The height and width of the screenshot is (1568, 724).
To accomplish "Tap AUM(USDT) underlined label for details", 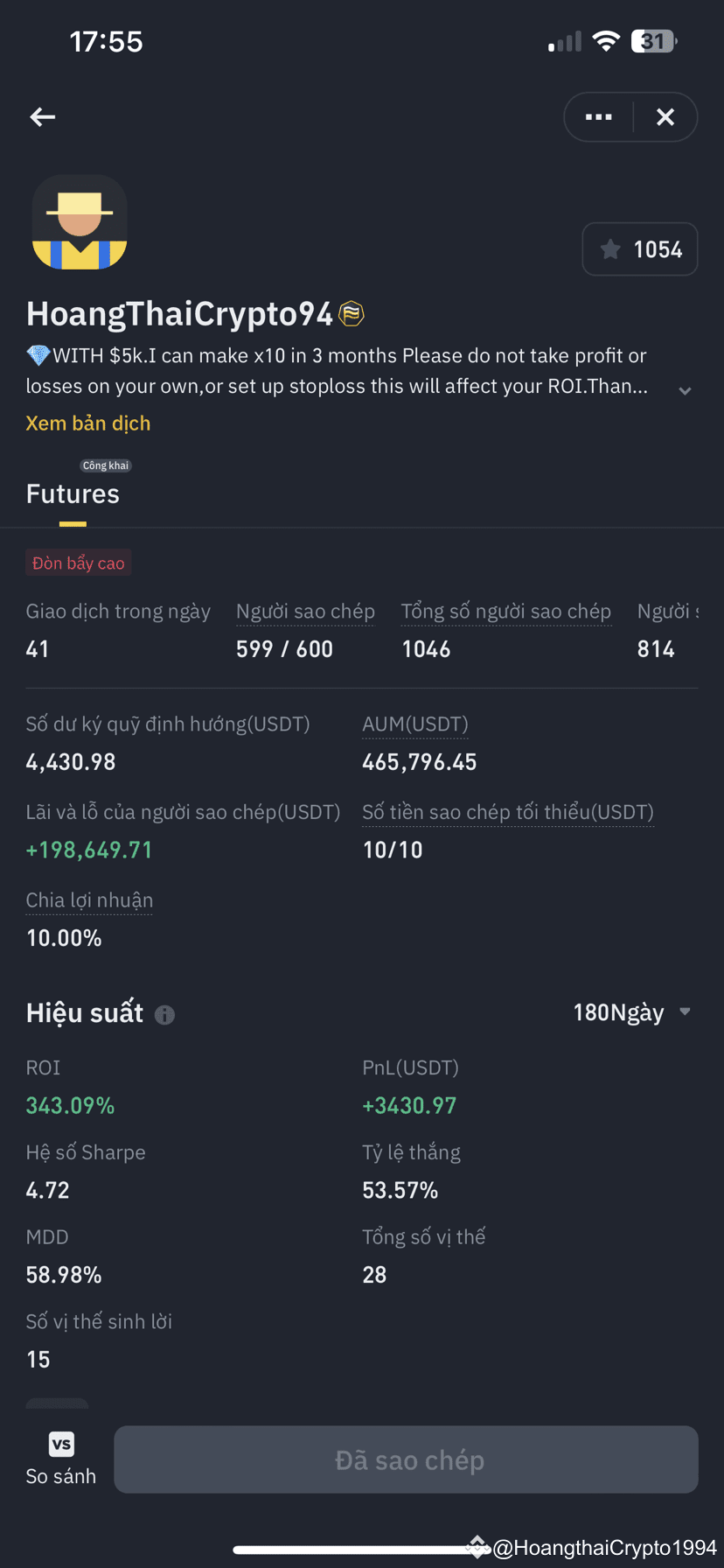I will click(x=415, y=724).
